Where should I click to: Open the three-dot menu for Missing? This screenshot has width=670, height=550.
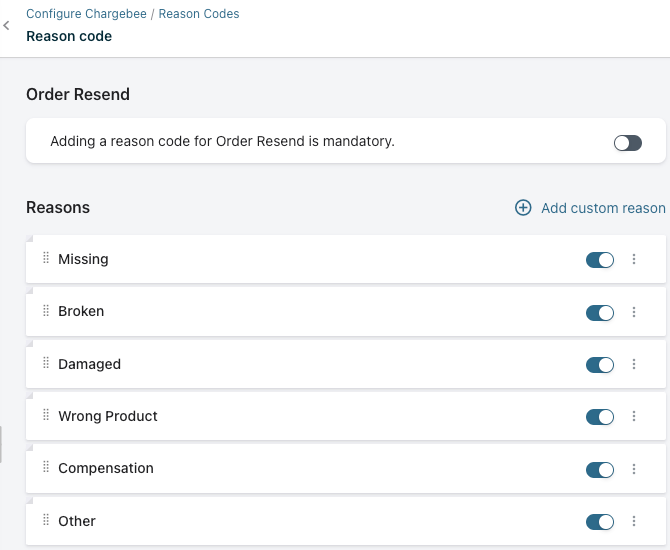[634, 260]
